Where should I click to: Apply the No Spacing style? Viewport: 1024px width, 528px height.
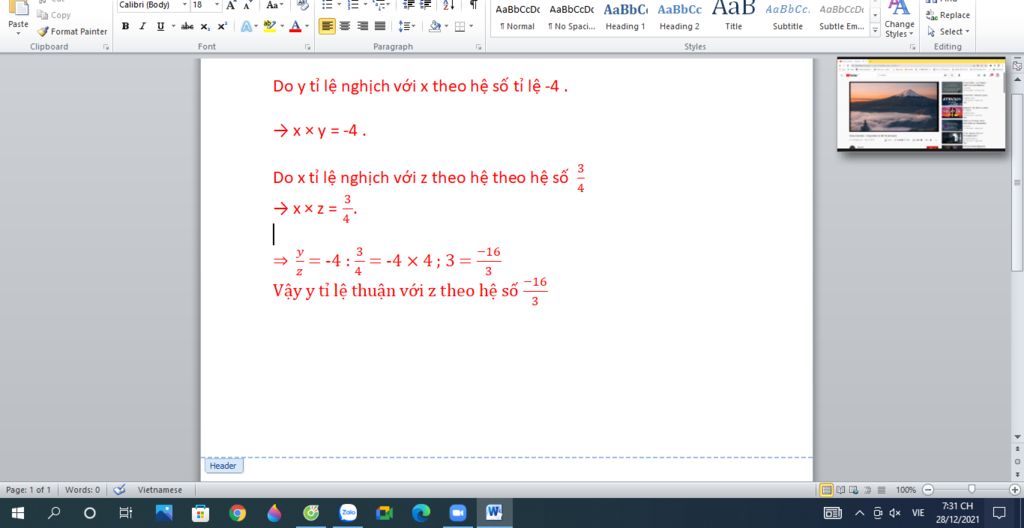click(x=571, y=18)
